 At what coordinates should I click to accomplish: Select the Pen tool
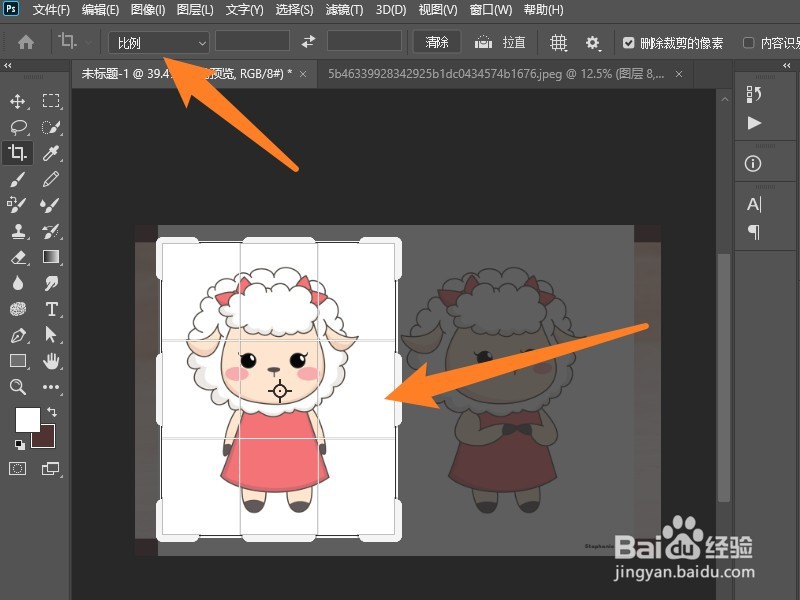pos(18,335)
